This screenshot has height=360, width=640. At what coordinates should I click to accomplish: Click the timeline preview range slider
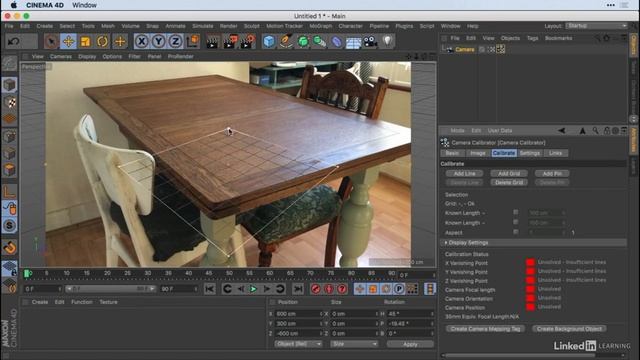click(110, 289)
